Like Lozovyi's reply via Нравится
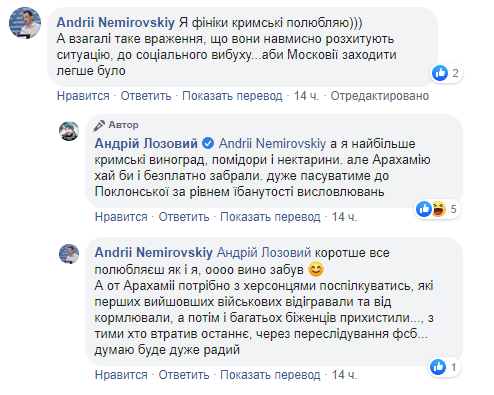 [x=121, y=217]
